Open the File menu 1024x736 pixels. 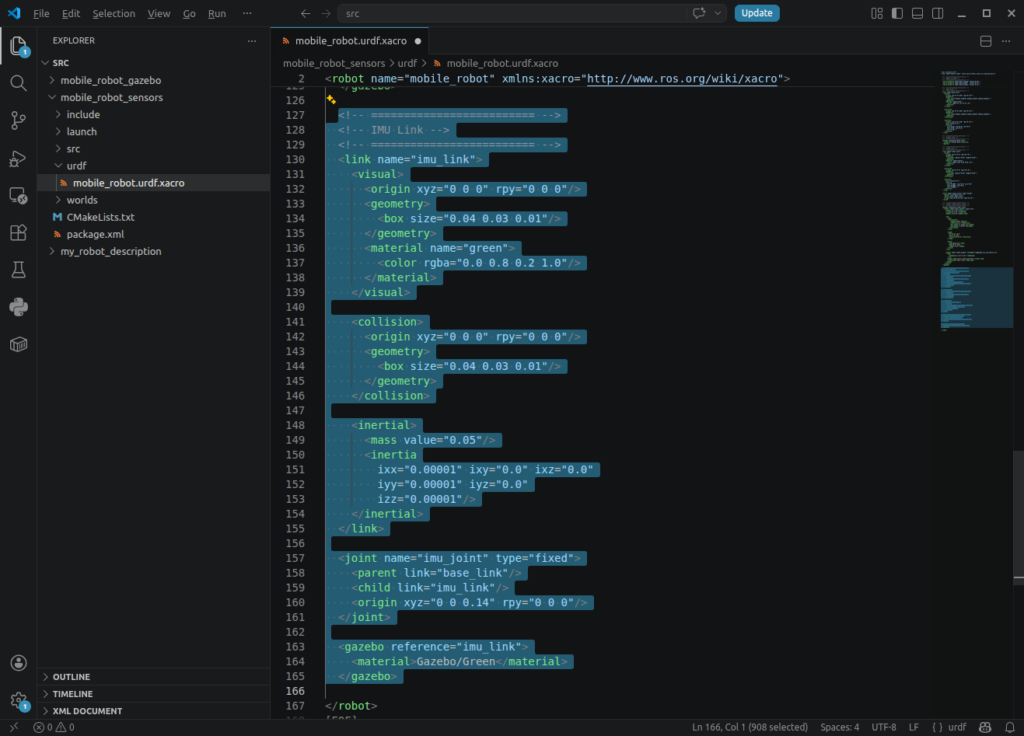[x=41, y=13]
